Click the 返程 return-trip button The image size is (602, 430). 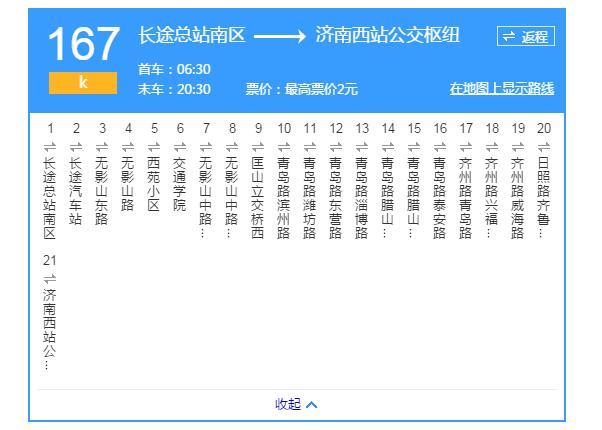point(526,36)
